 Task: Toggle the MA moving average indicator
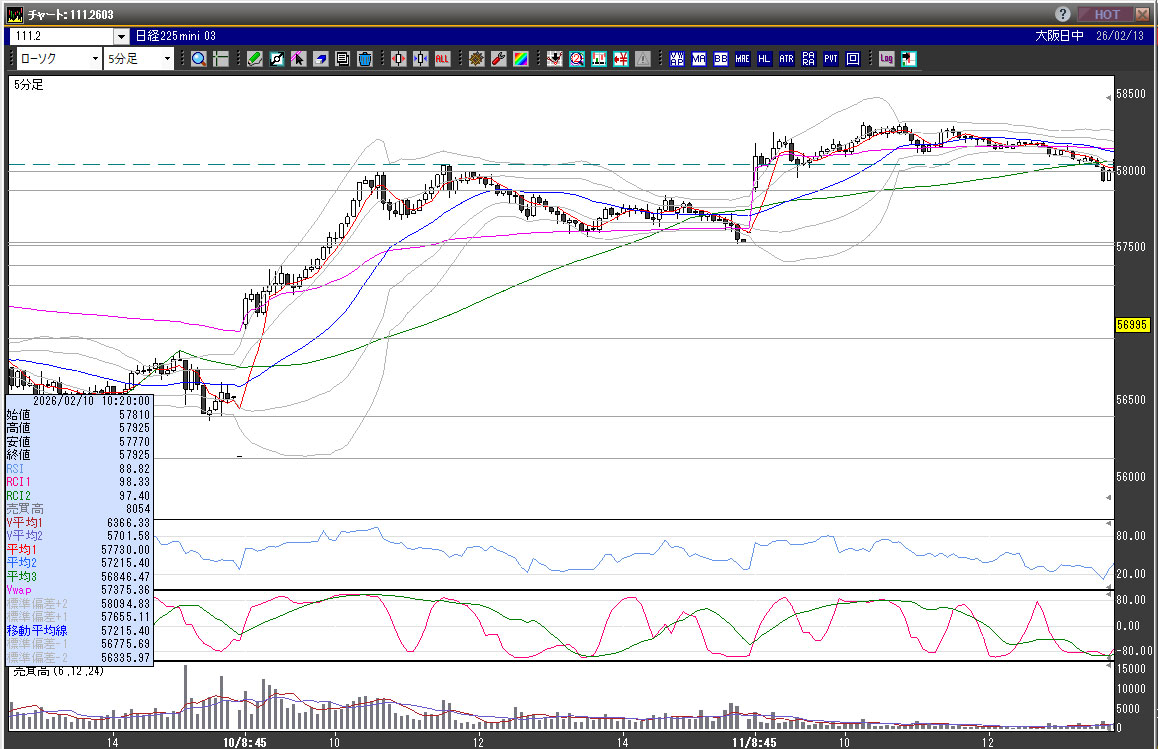[x=699, y=59]
